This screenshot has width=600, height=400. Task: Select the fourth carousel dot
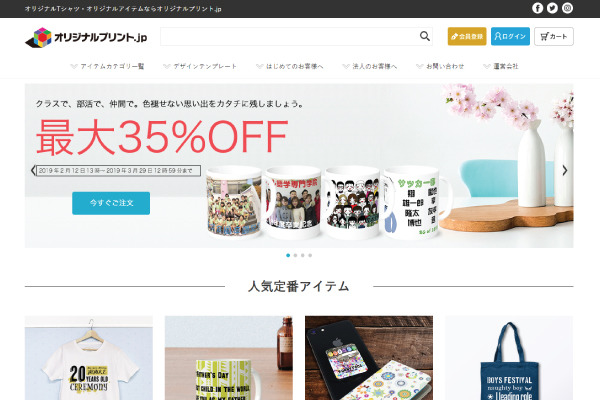coord(310,255)
